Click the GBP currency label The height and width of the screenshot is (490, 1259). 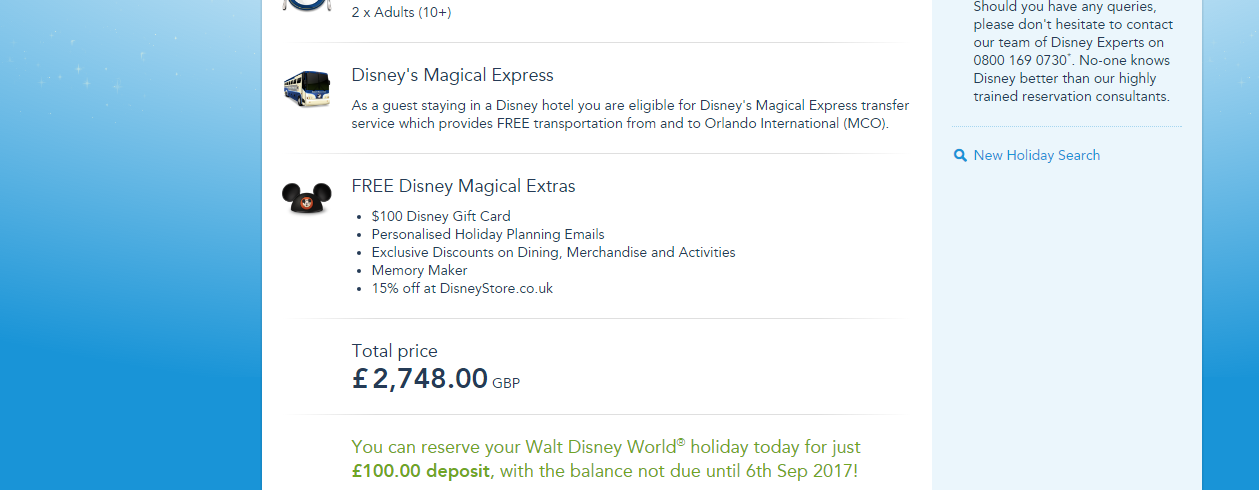506,383
